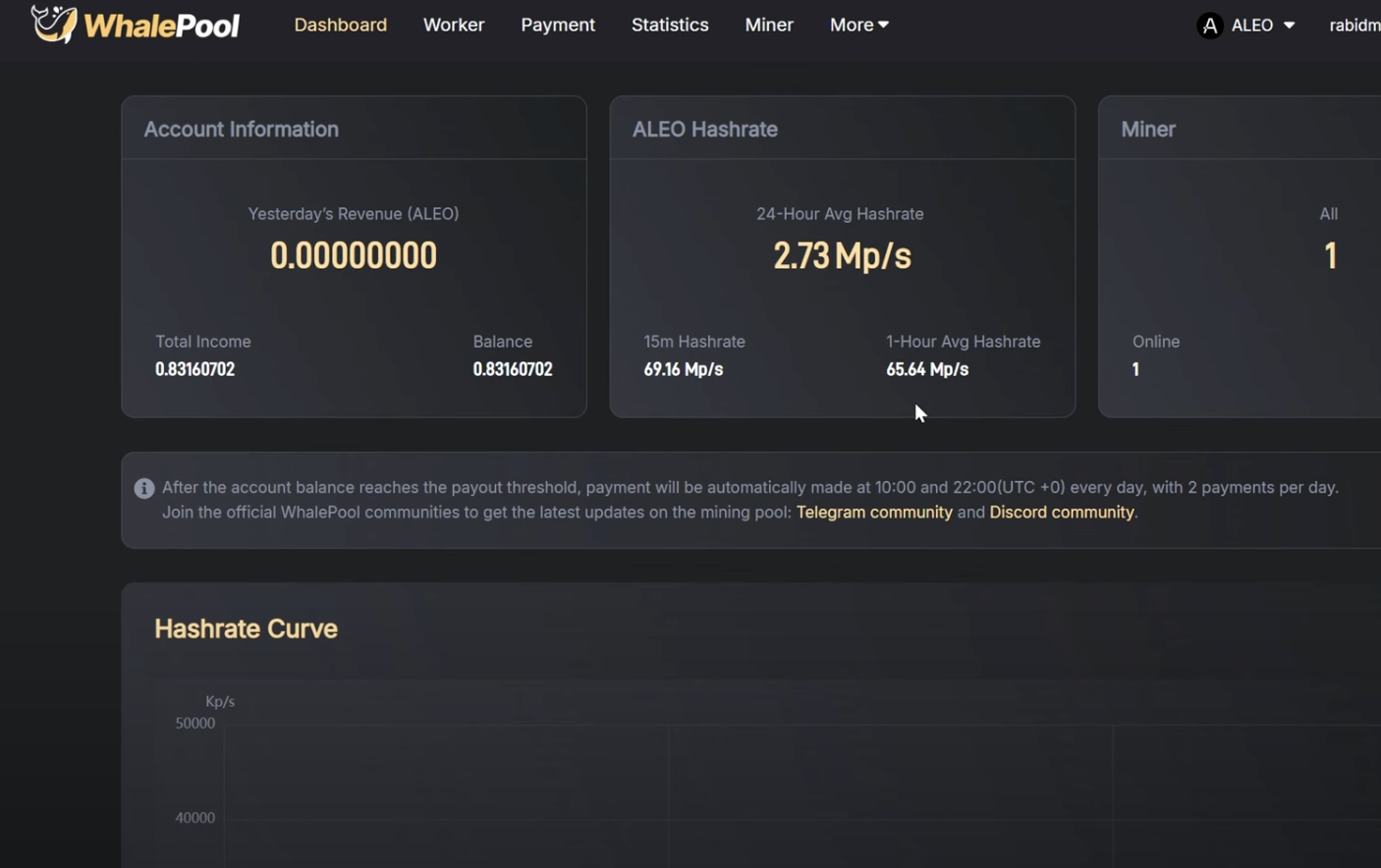
Task: Expand the More dropdown menu
Action: pyautogui.click(x=859, y=25)
